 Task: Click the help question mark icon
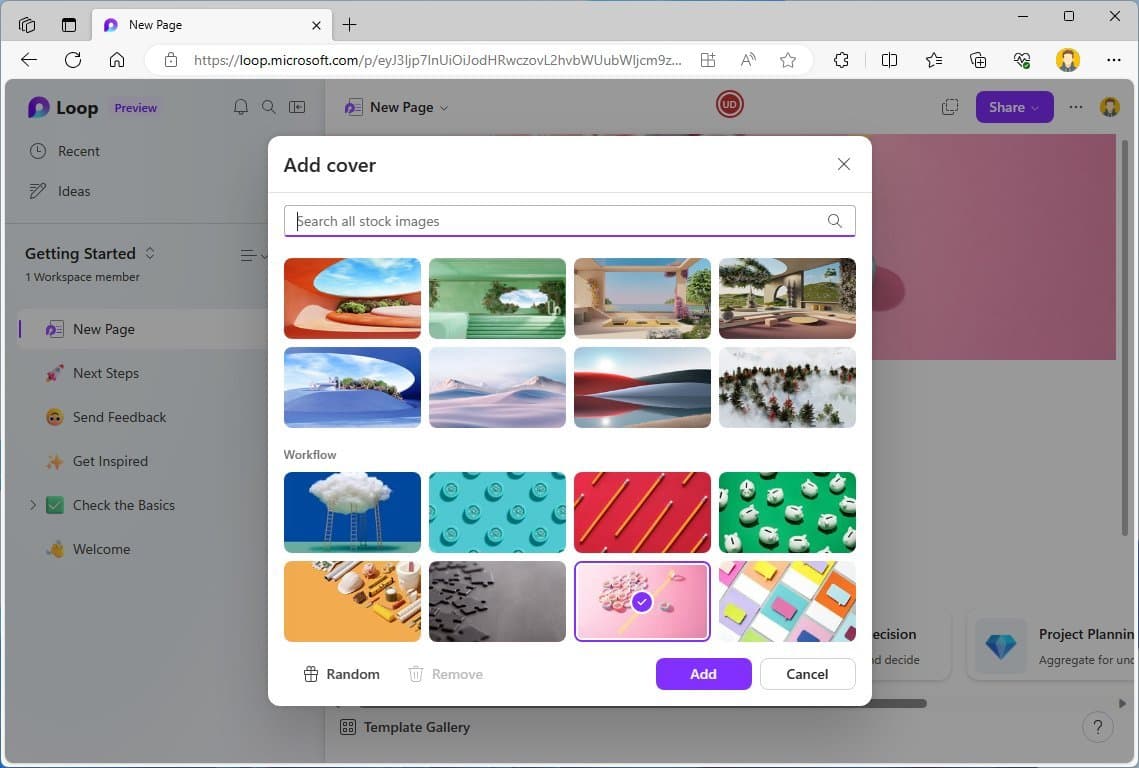(1096, 727)
